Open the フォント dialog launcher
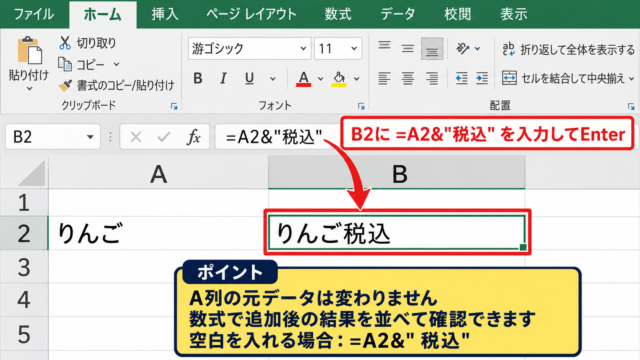This screenshot has width=640, height=360. [x=361, y=107]
